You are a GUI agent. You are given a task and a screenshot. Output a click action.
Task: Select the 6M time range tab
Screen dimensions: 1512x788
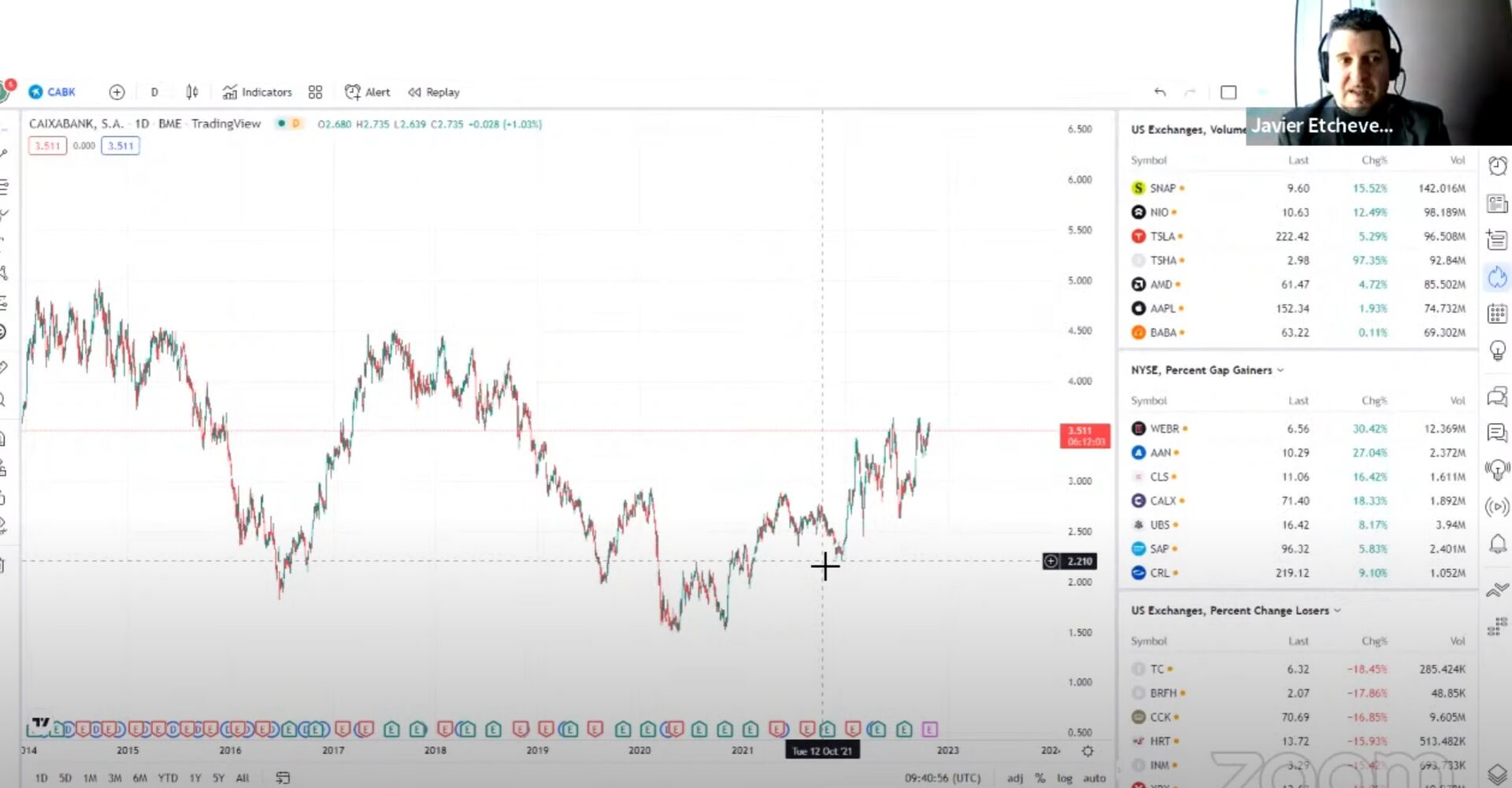coord(140,778)
